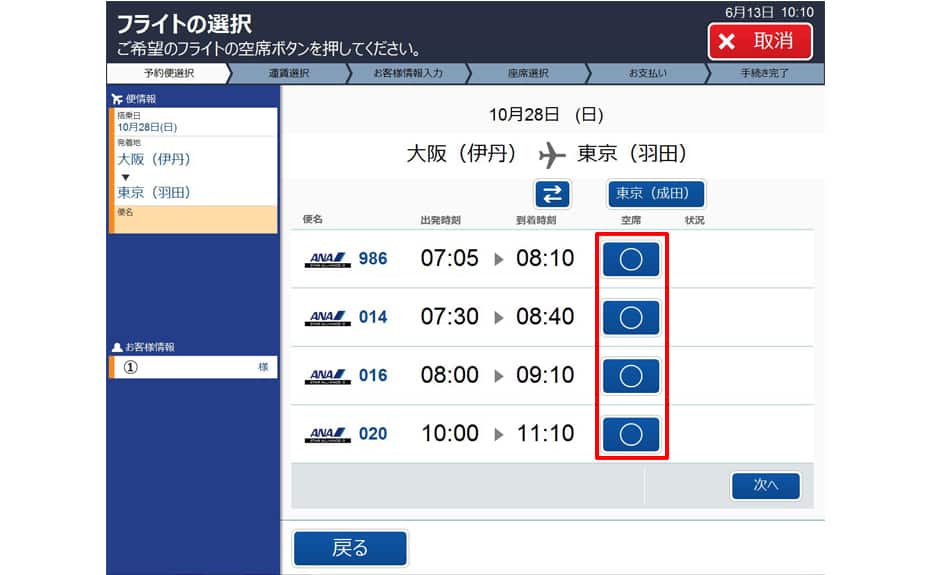Select passenger 1 in お客様情報 panel

point(193,367)
